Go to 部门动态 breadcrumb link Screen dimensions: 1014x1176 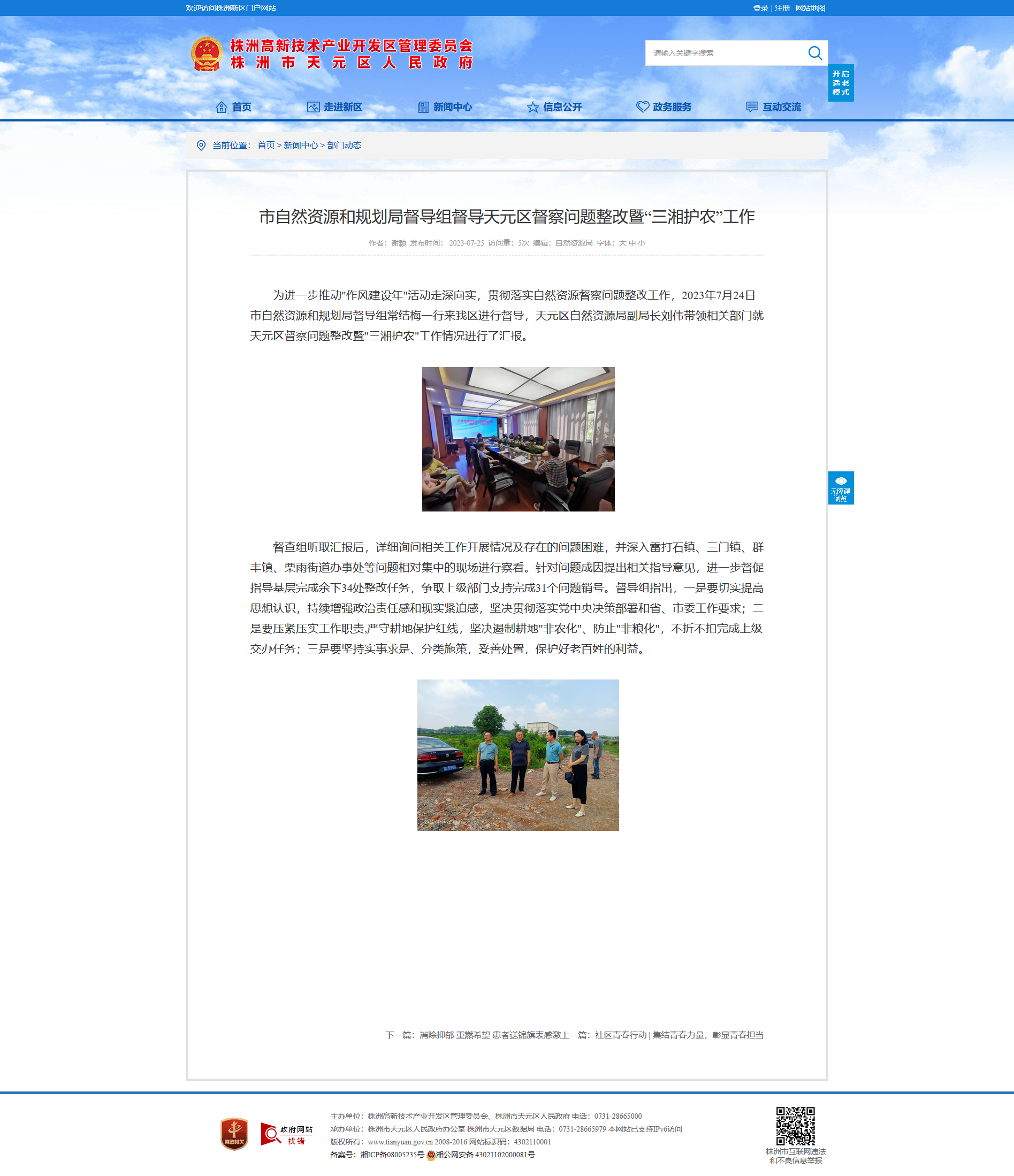[x=344, y=146]
